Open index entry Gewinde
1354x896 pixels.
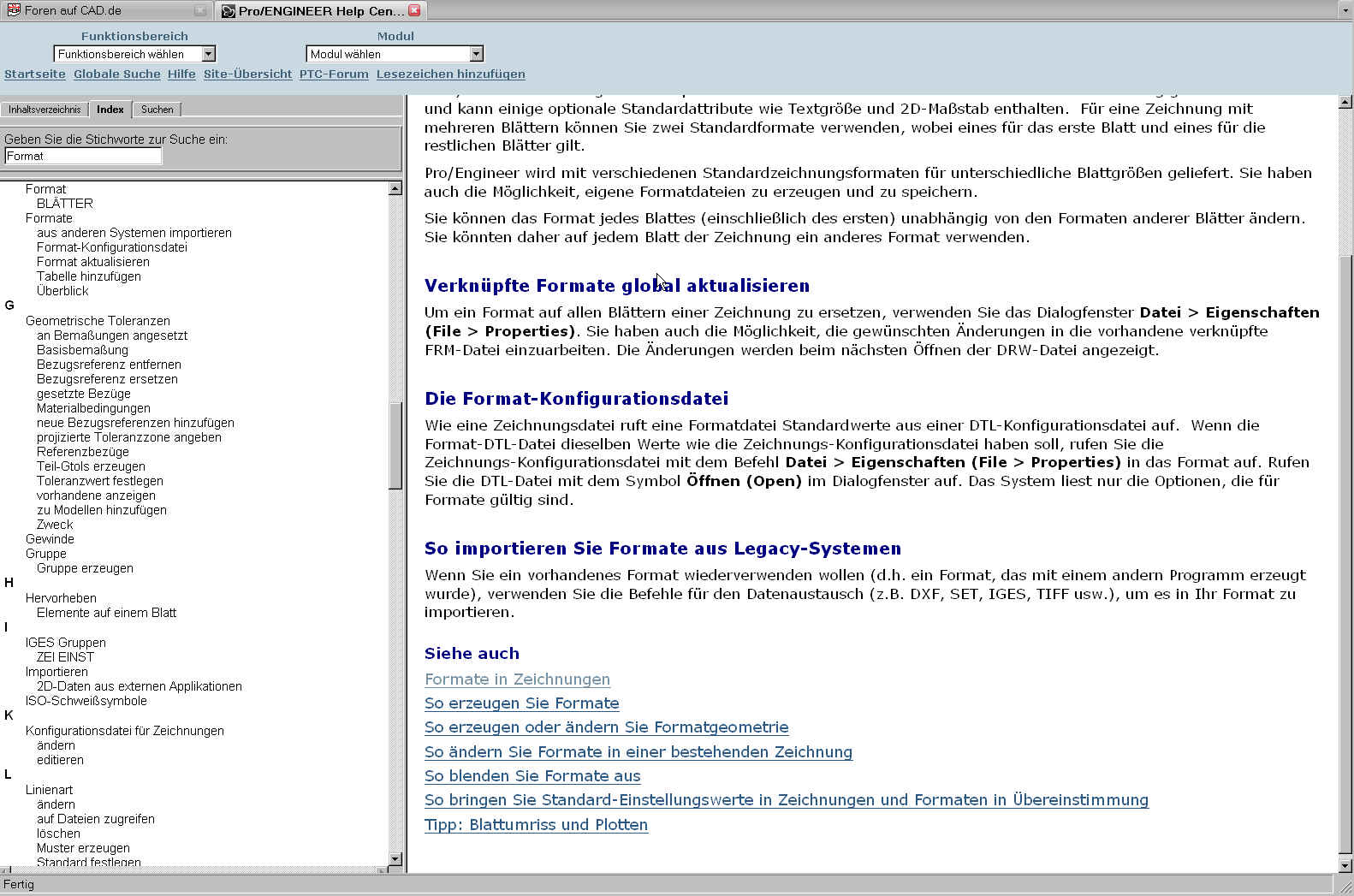coord(50,539)
